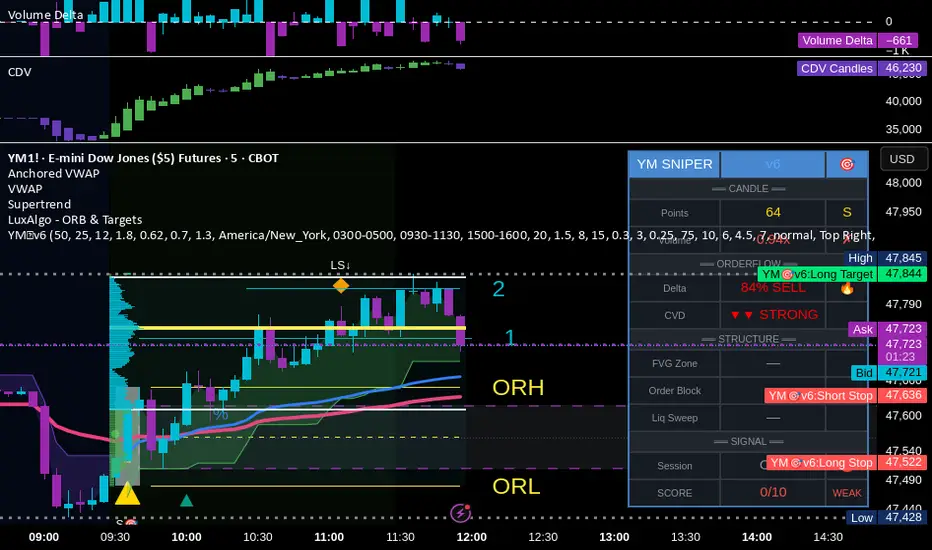Click the LS↓ signal label
Image resolution: width=932 pixels, height=550 pixels.
click(x=341, y=265)
